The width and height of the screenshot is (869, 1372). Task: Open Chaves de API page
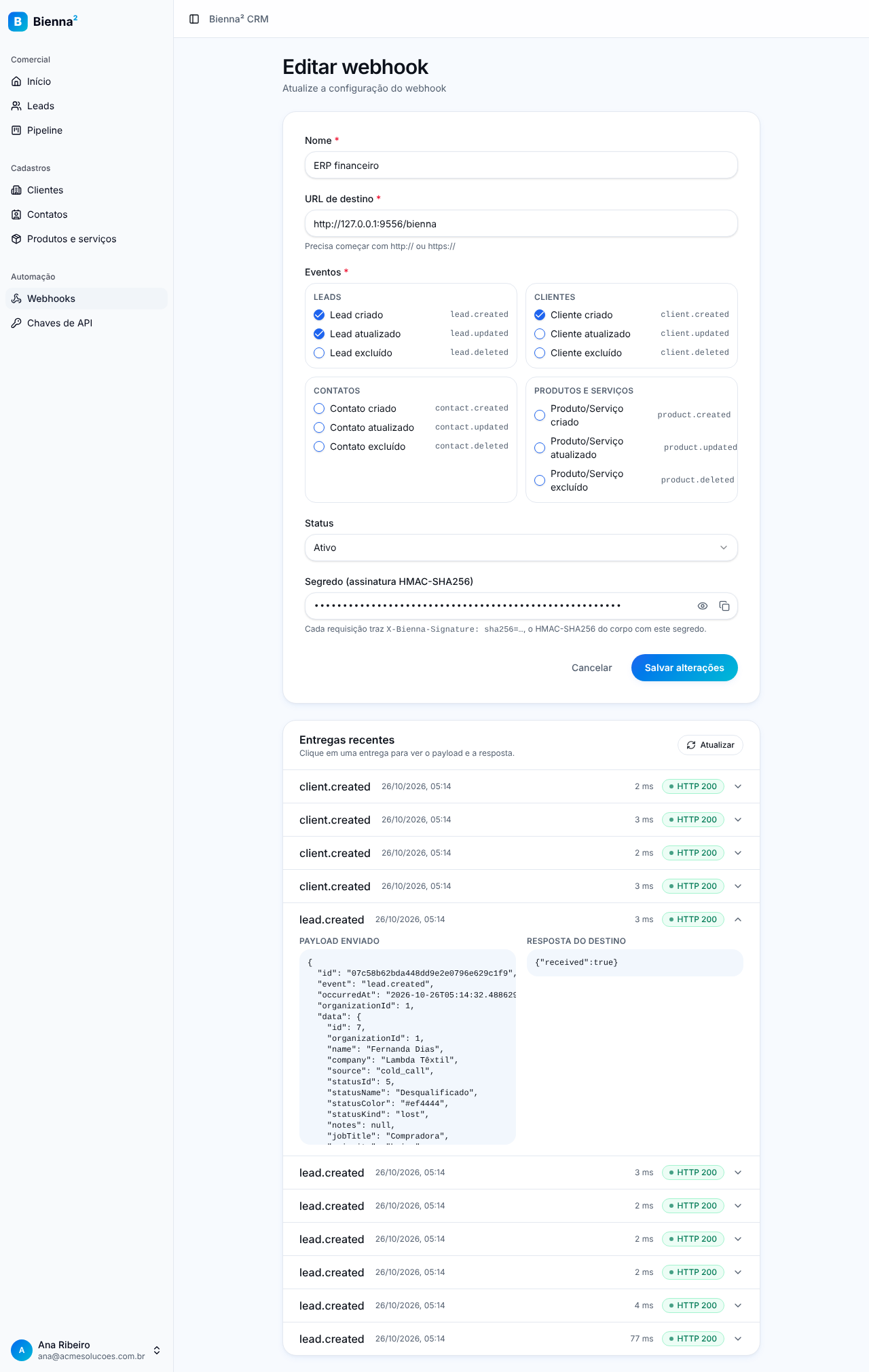tap(86, 323)
